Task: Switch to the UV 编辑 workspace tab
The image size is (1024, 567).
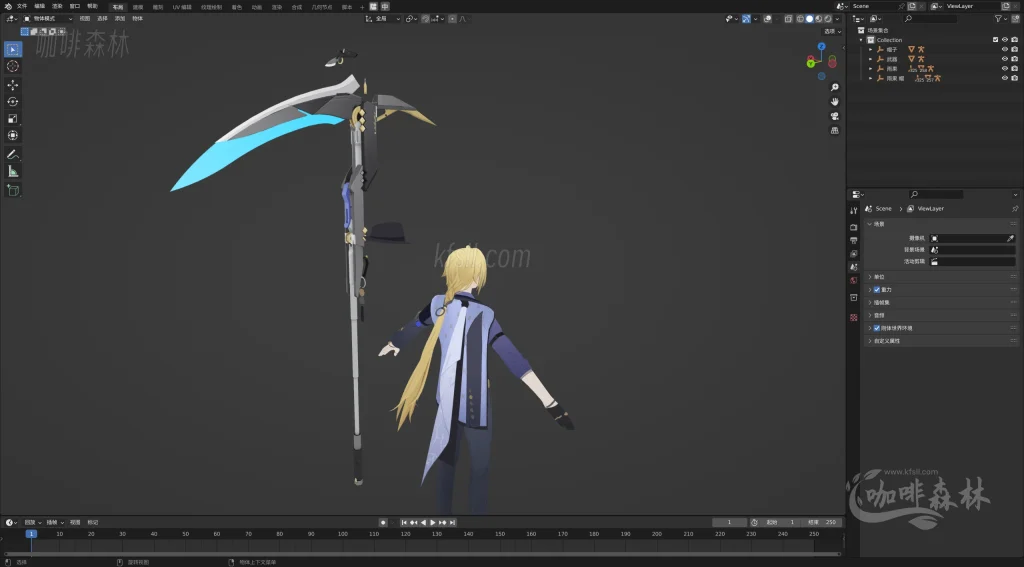Action: click(x=182, y=7)
